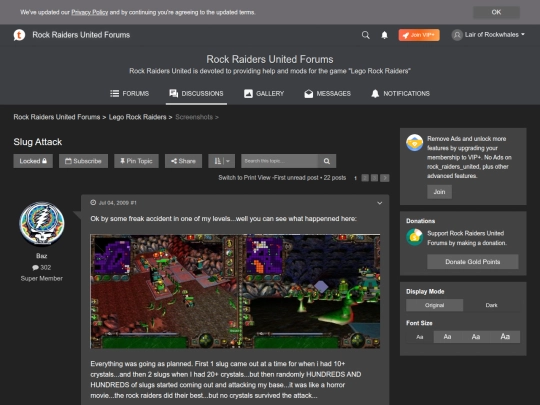This screenshot has width=540, height=405.
Task: Click the Tapatalk logo icon
Action: [19, 35]
